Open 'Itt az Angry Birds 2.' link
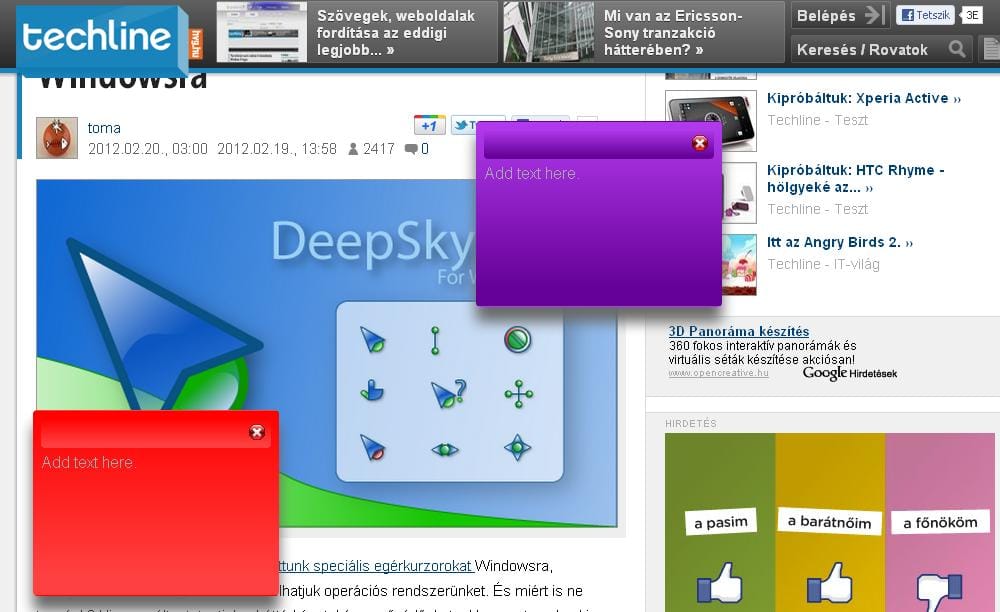Viewport: 1000px width, 612px height. point(840,242)
